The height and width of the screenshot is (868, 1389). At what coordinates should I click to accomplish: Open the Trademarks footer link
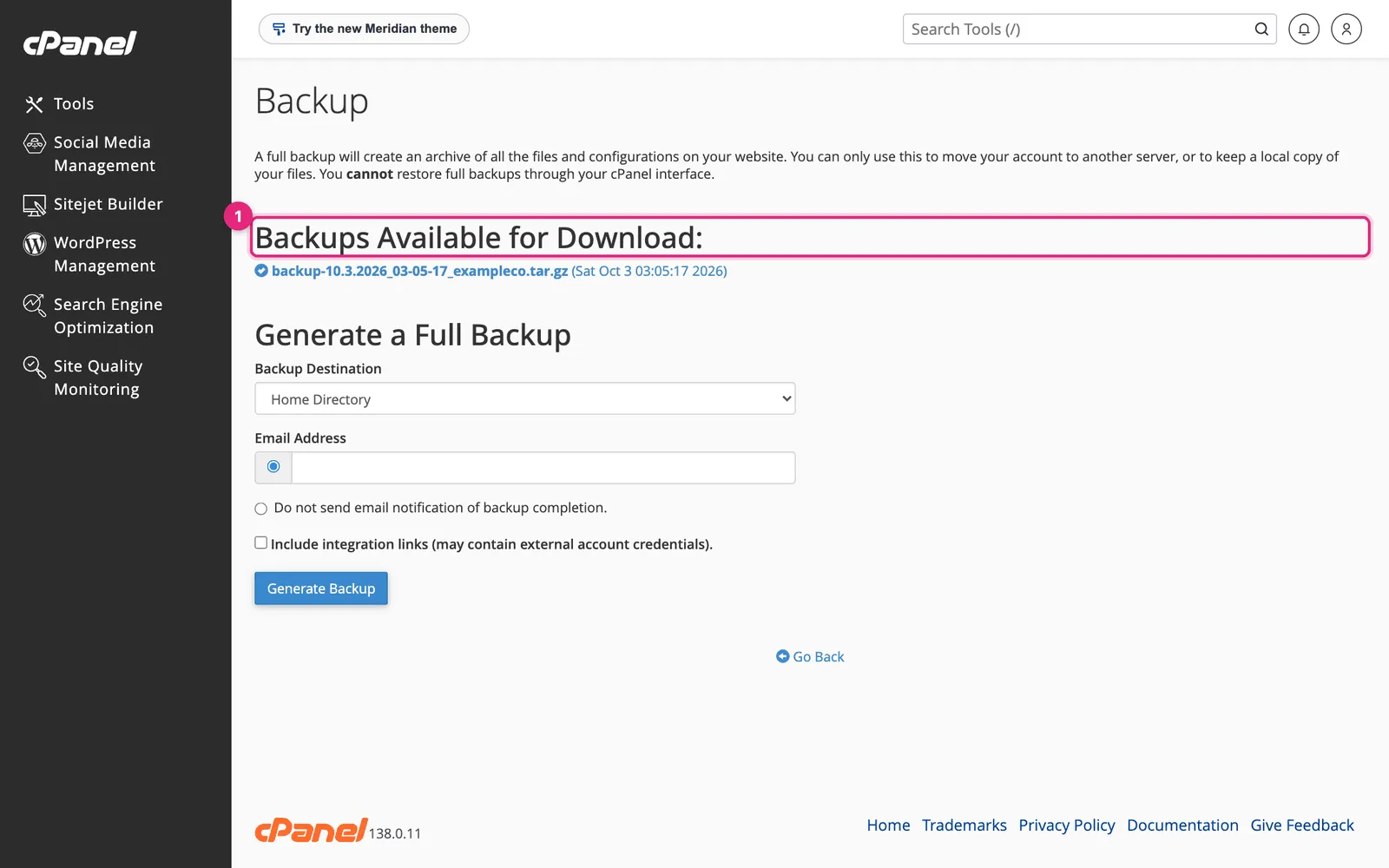coord(964,825)
